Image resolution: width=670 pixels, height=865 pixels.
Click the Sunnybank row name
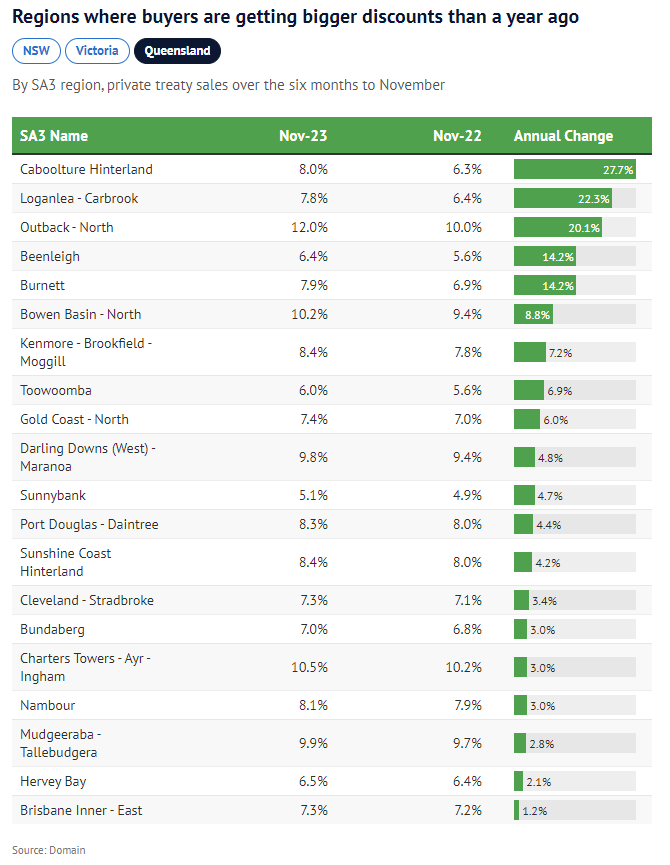pos(52,495)
